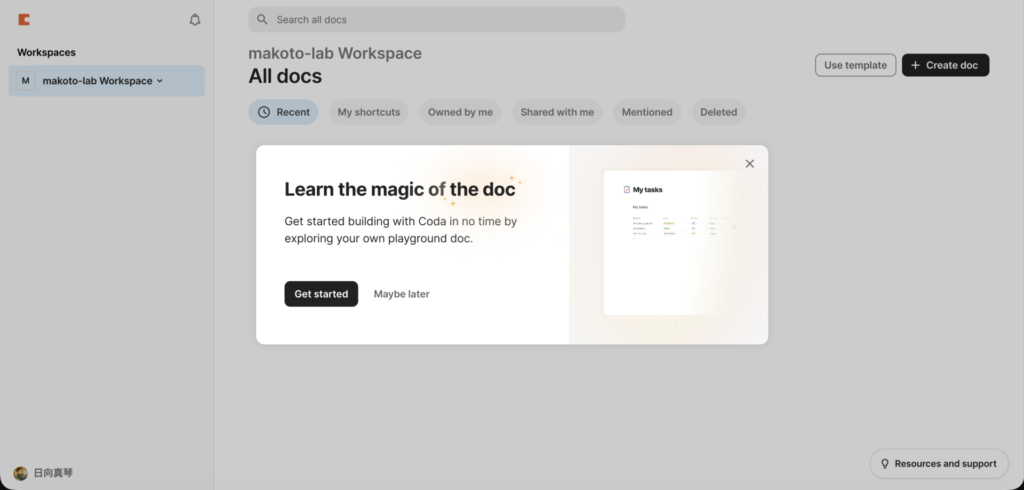This screenshot has width=1024, height=490.
Task: Click the search magnifier icon
Action: pyautogui.click(x=262, y=19)
